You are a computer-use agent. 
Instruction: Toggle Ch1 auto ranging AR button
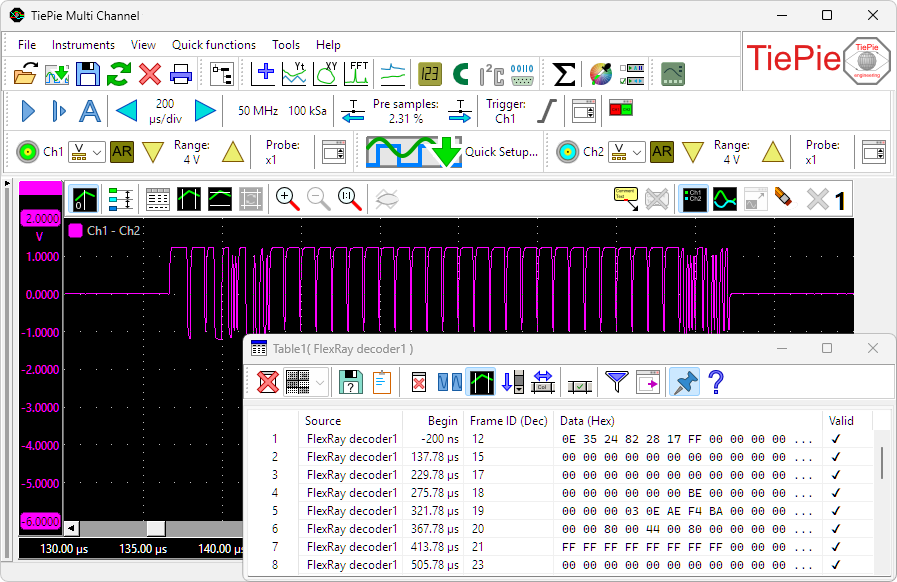121,152
